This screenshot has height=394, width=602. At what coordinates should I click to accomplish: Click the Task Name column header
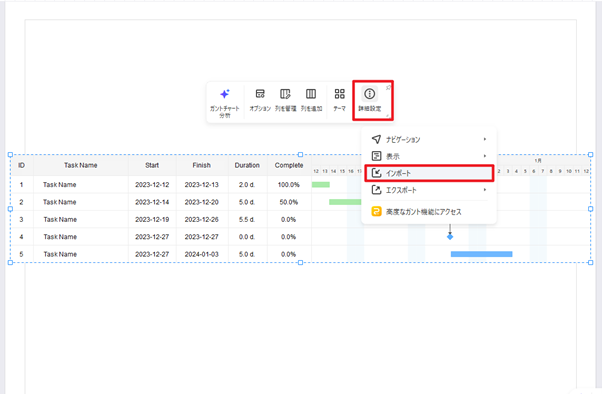(x=81, y=165)
